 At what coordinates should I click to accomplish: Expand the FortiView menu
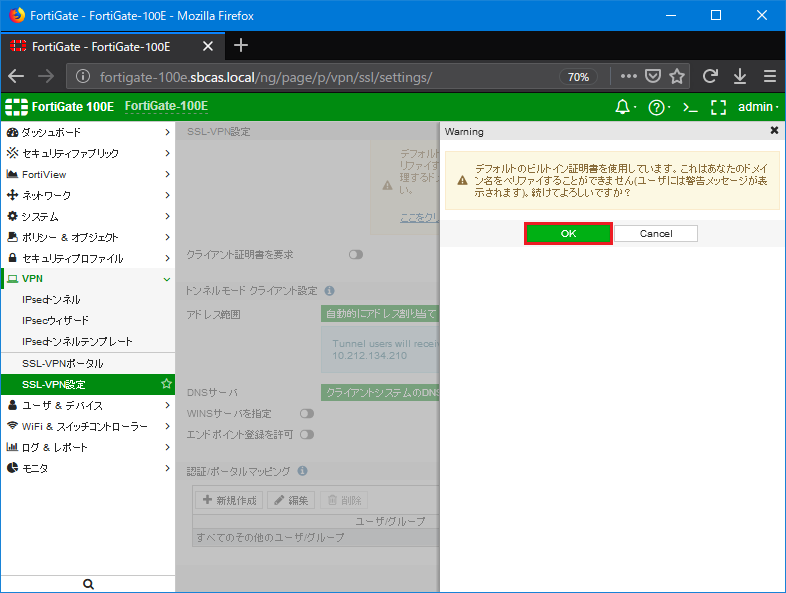[88, 174]
